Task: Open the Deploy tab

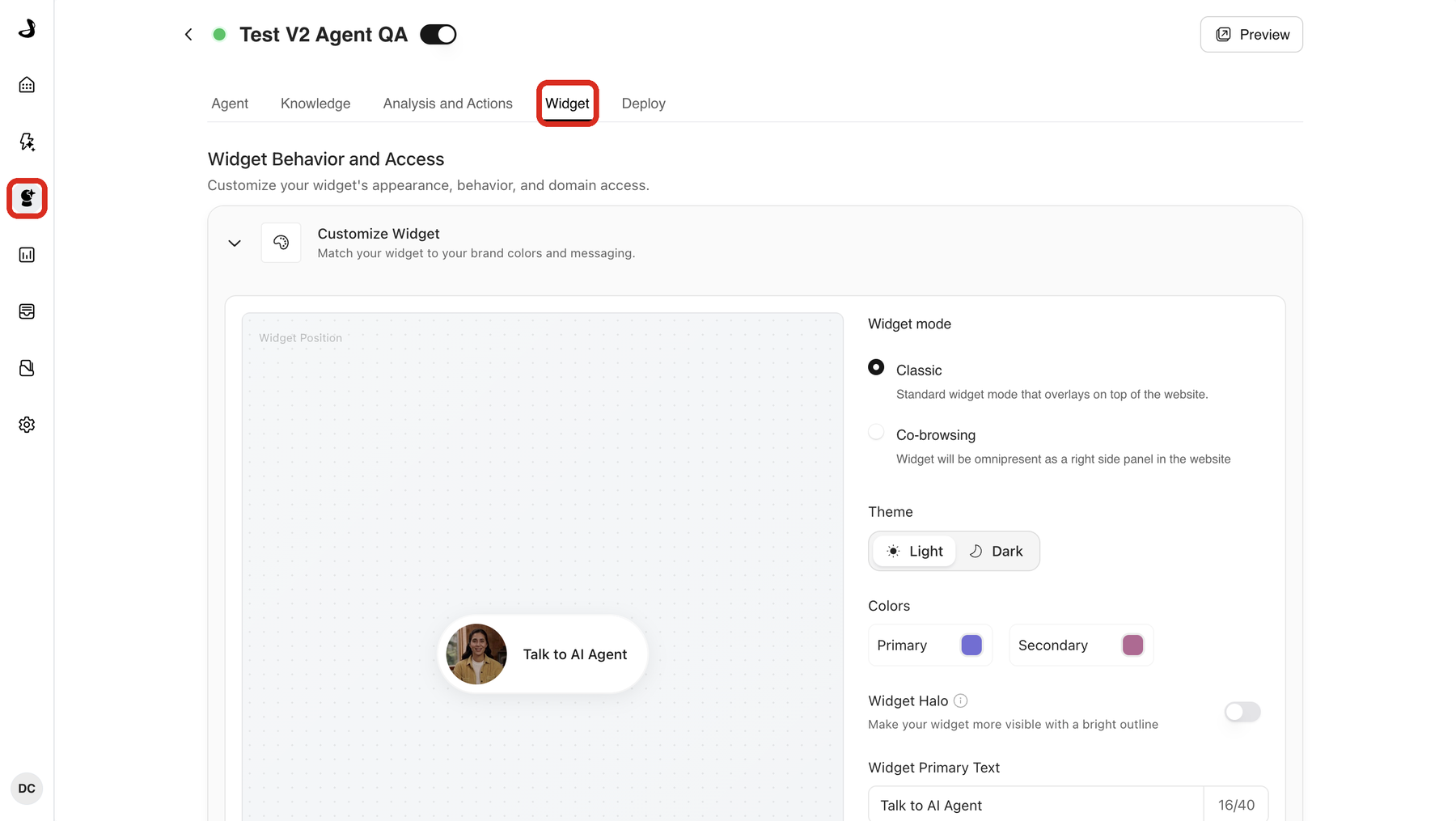Action: pos(644,104)
